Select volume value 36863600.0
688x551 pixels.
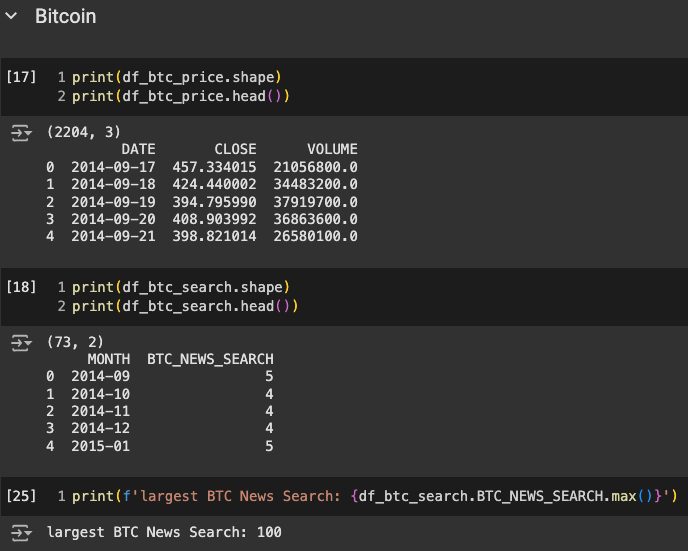pyautogui.click(x=315, y=219)
